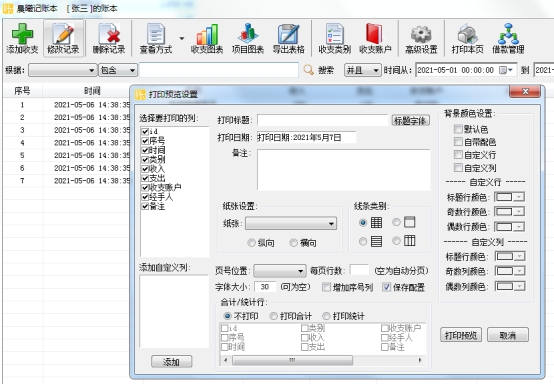Click the 打印标题 input field
Viewport: 554px width, 385px height.
[323, 120]
